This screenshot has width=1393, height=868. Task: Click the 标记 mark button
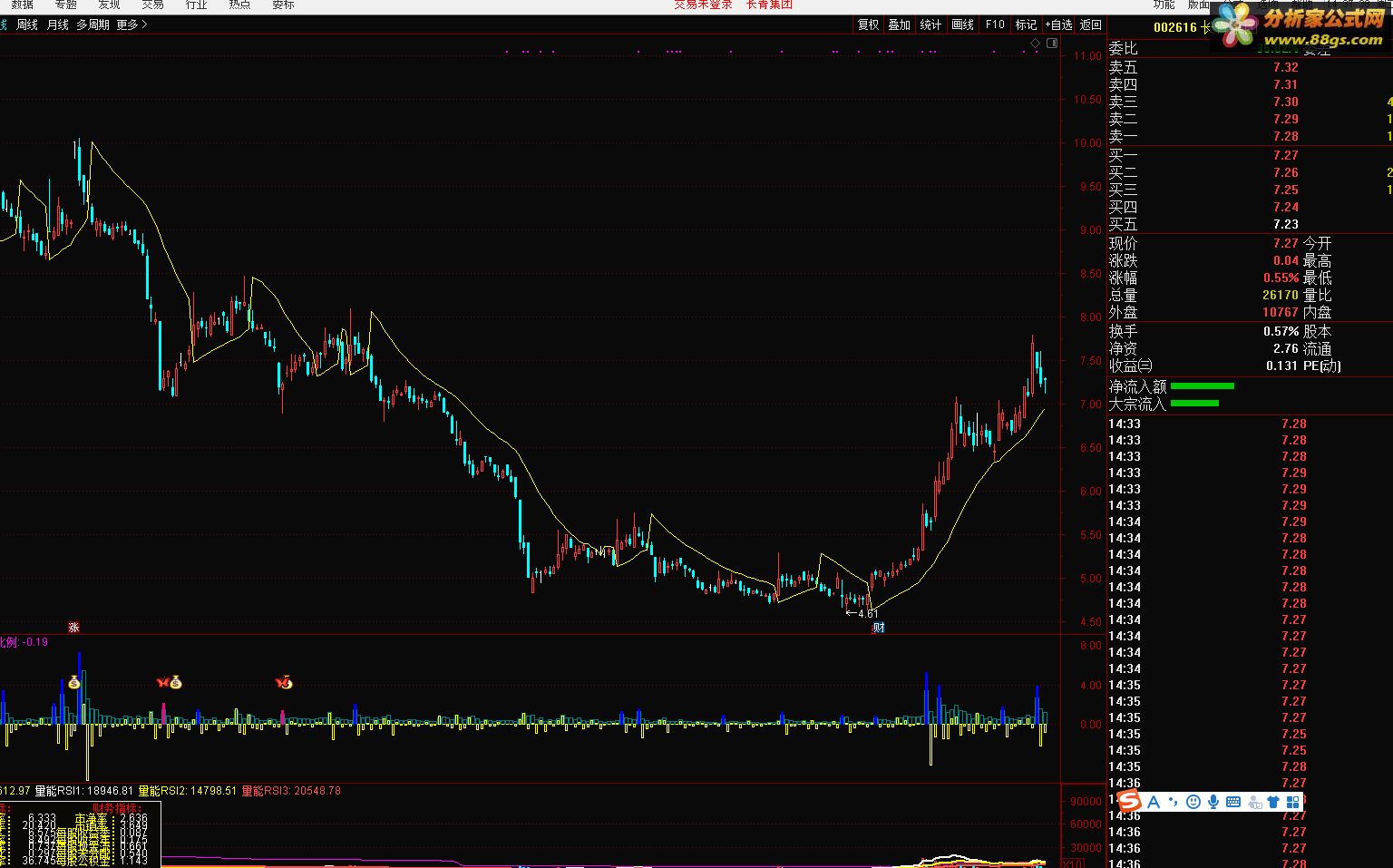click(x=1026, y=24)
